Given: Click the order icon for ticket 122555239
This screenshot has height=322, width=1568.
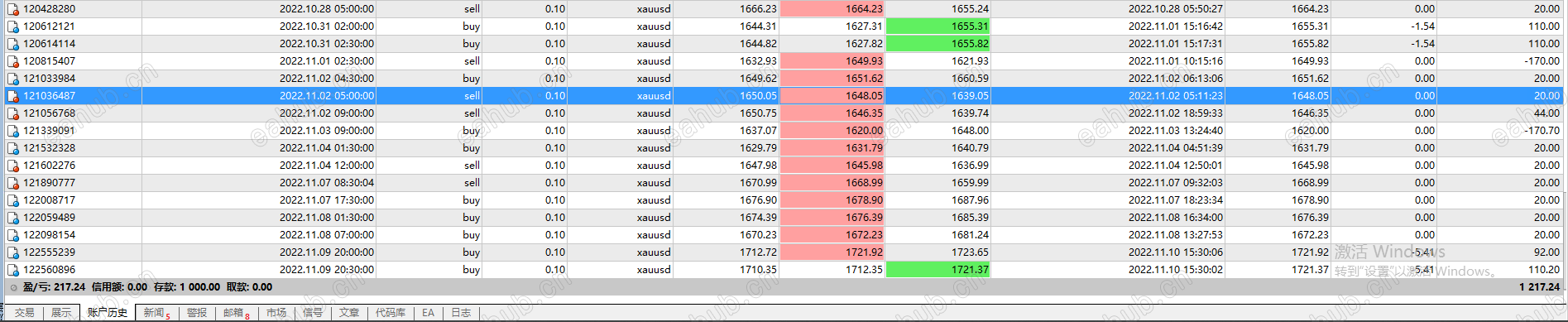Looking at the screenshot, I should pos(12,252).
